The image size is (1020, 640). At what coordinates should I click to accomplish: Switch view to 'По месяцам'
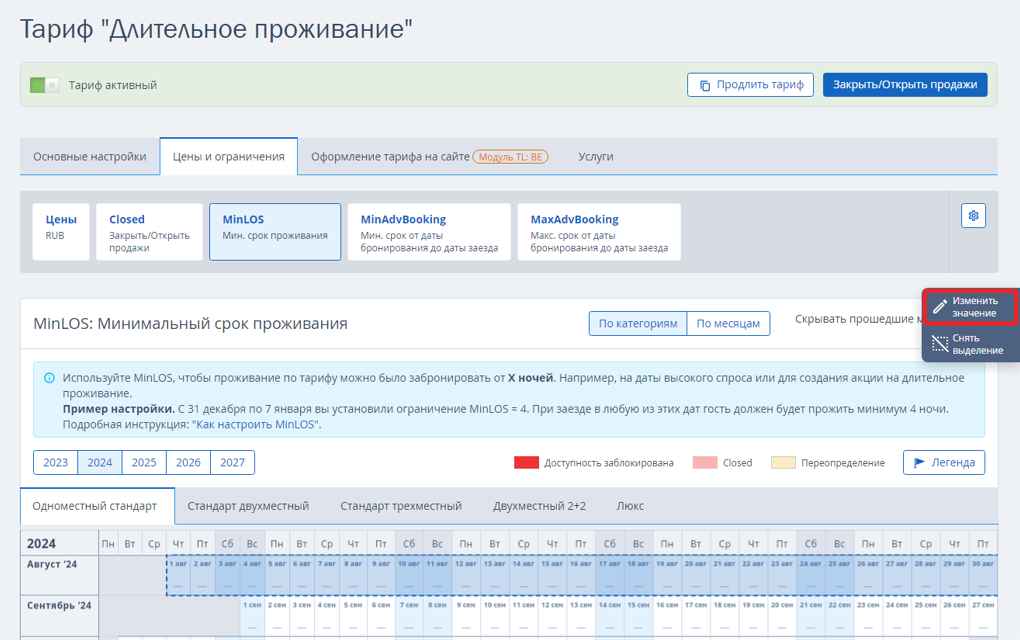tap(728, 323)
